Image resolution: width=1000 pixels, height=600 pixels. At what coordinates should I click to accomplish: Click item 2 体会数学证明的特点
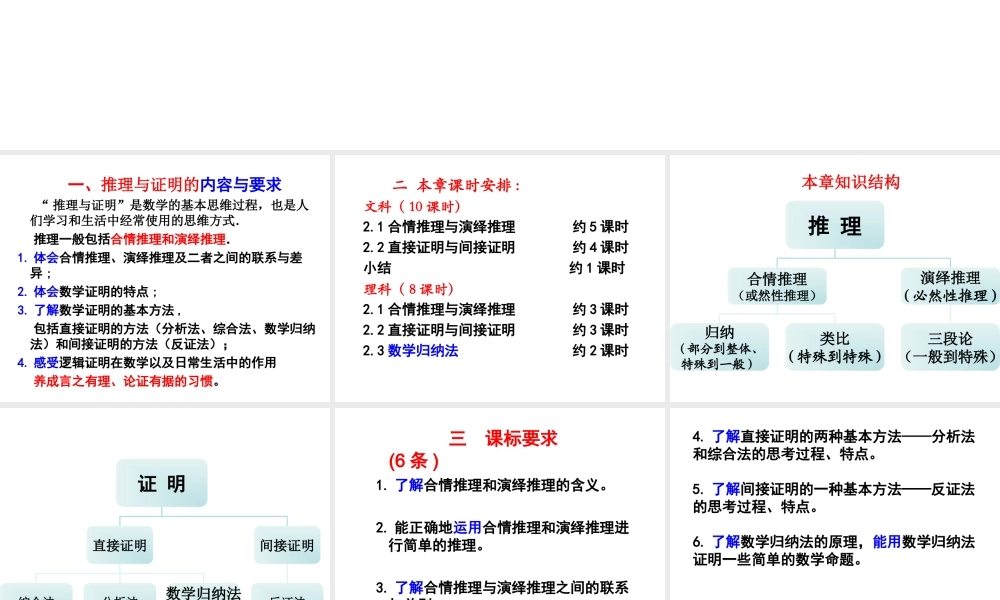pyautogui.click(x=87, y=292)
